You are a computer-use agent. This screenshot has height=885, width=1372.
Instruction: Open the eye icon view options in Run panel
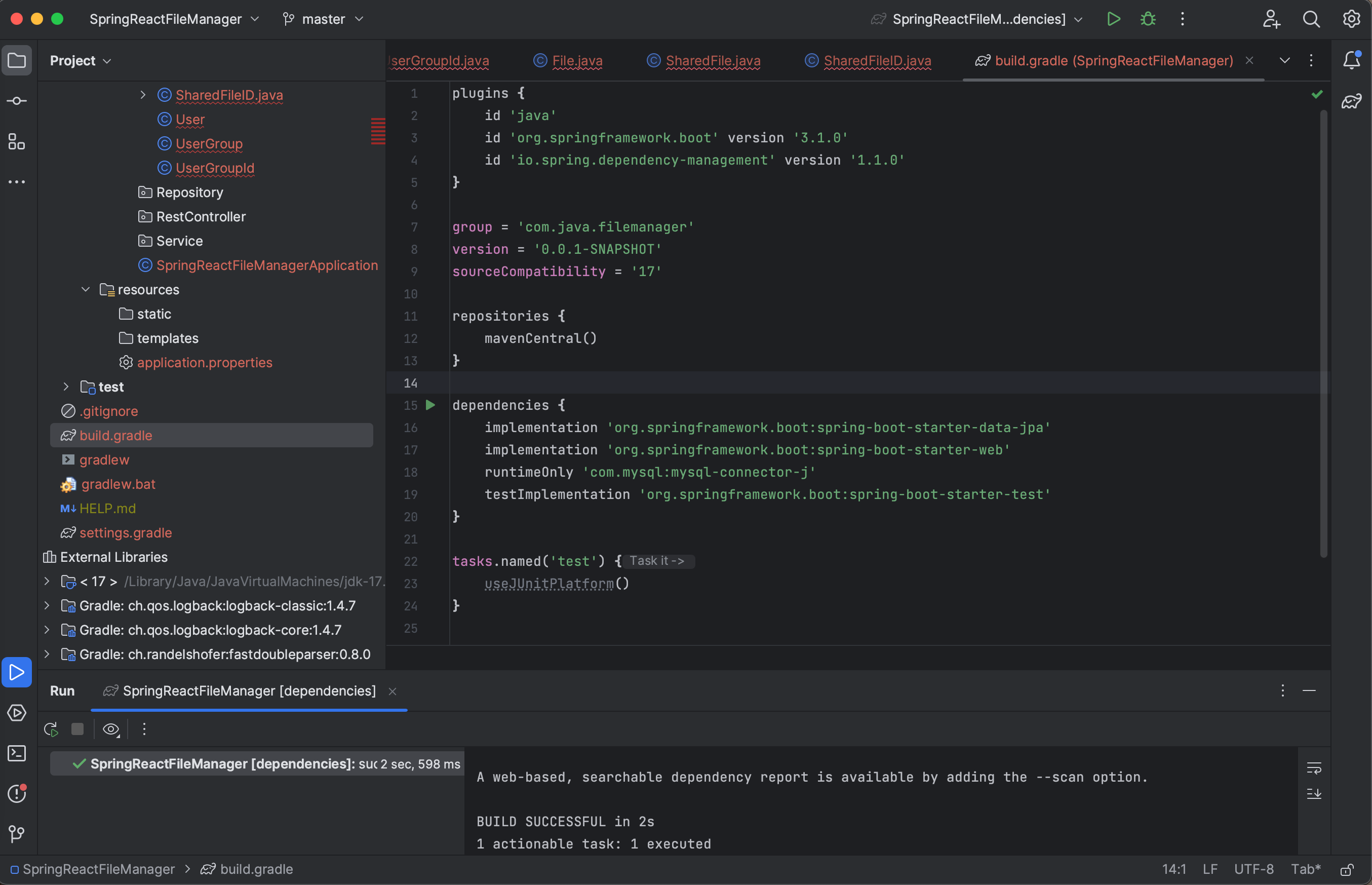click(x=111, y=728)
